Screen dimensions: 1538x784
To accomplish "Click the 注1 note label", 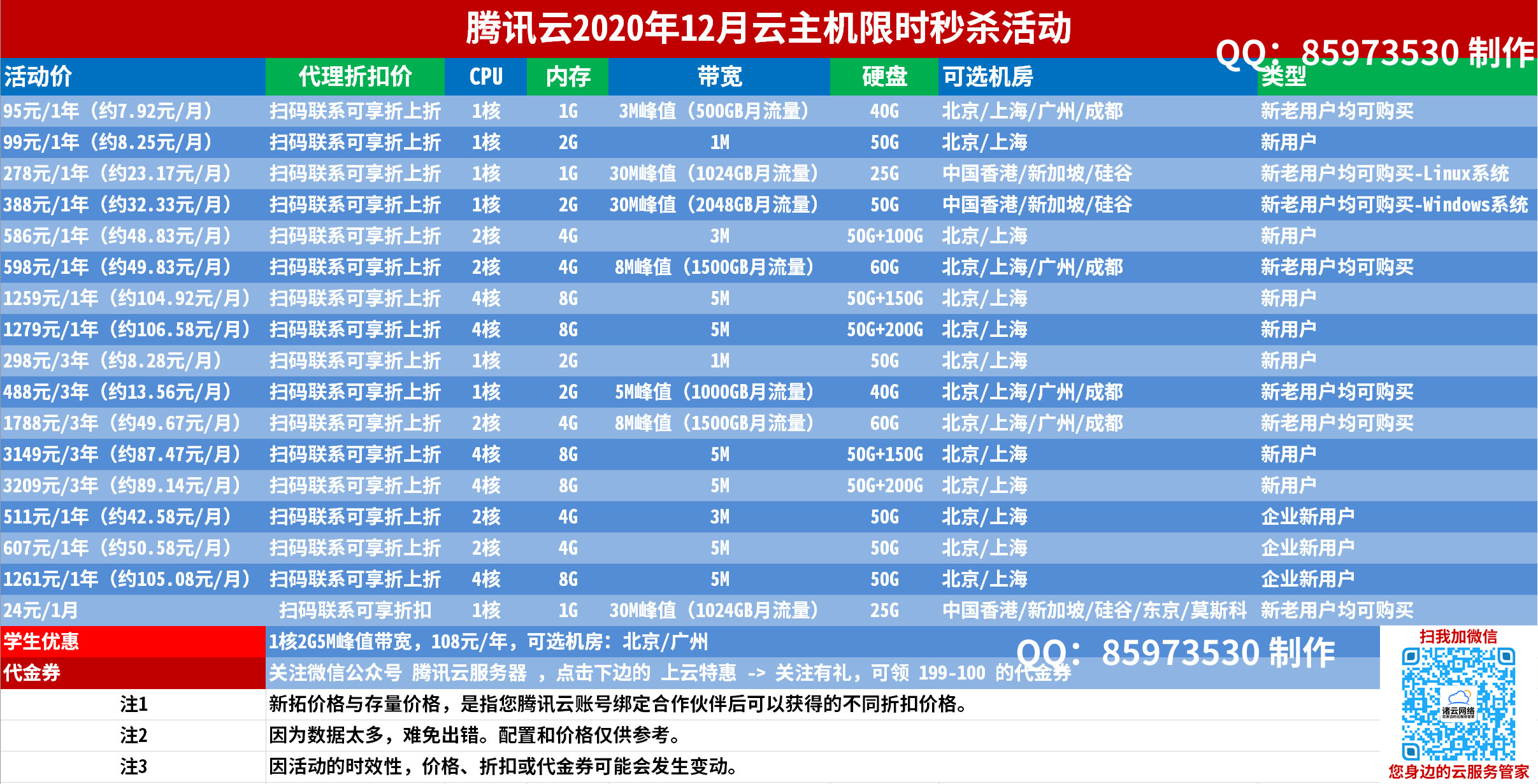I will 134,704.
